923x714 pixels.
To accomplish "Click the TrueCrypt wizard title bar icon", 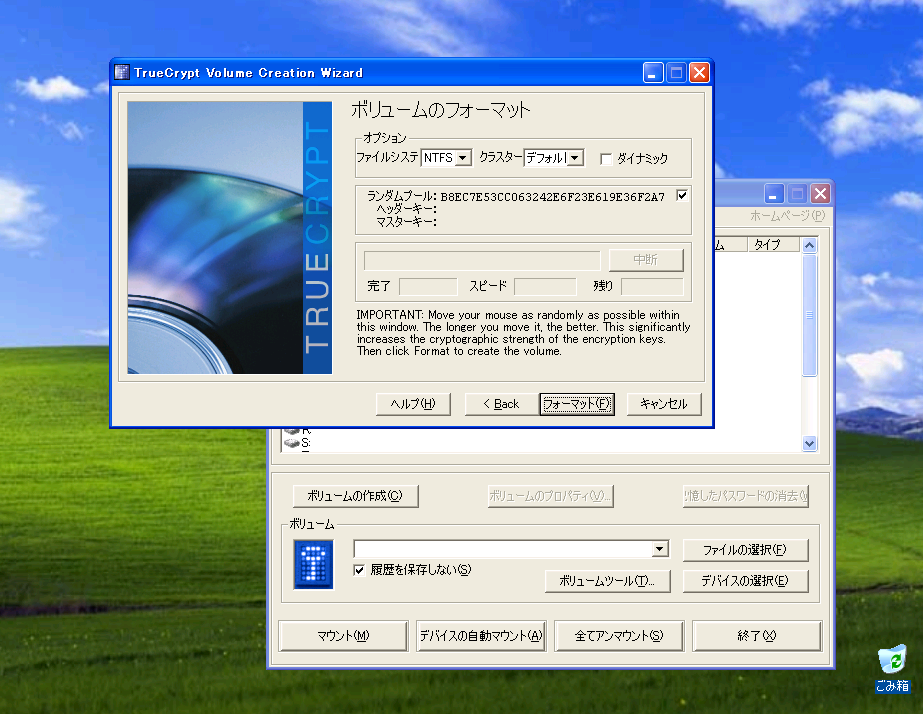I will tap(122, 72).
